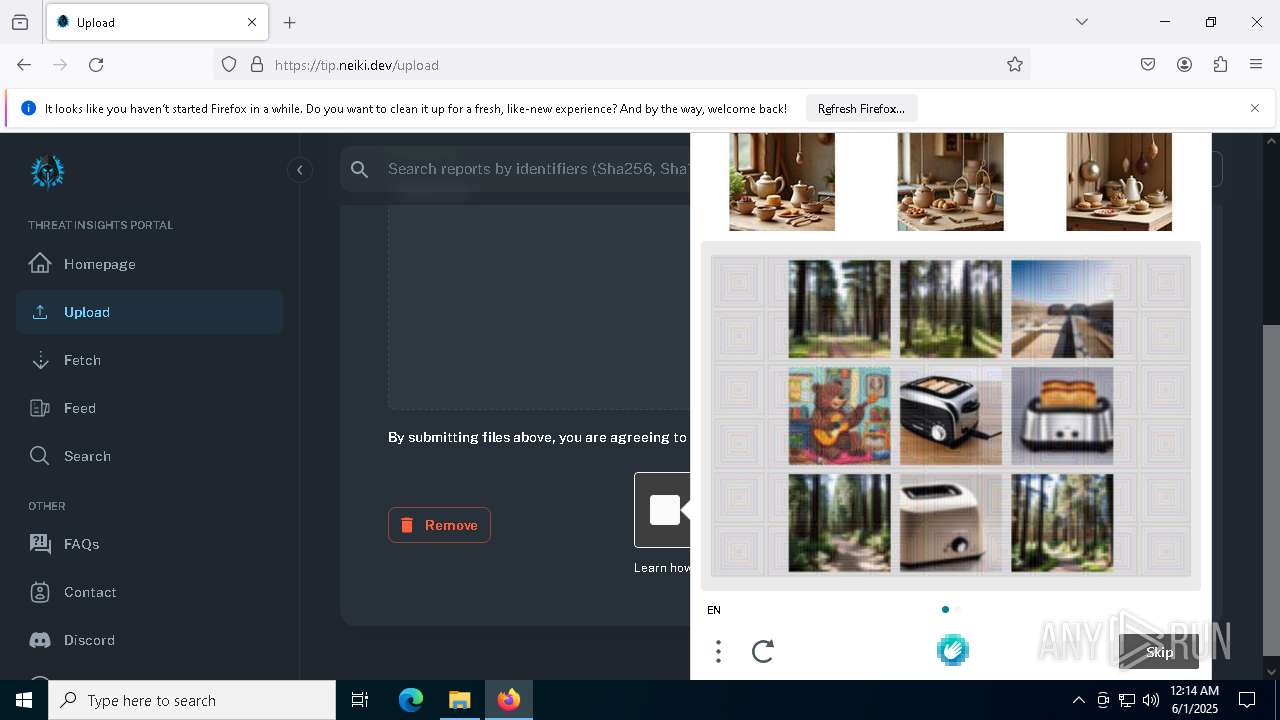Open the tracking protection shield icon
The image size is (1280, 720).
click(229, 65)
